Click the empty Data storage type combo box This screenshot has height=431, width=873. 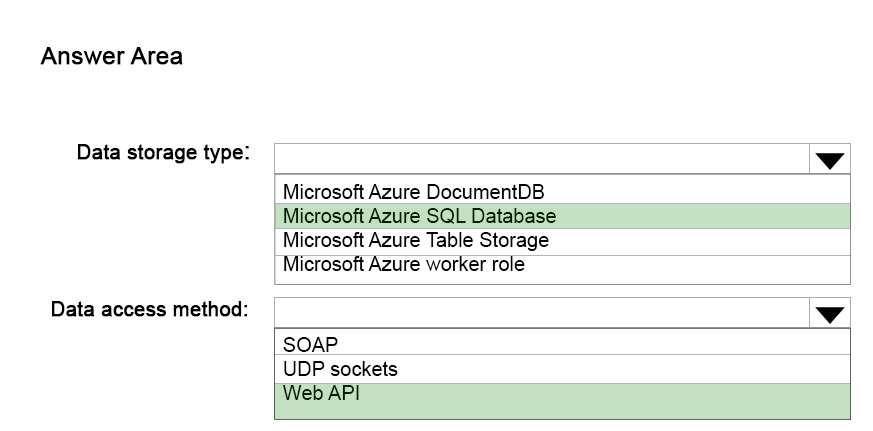point(542,159)
